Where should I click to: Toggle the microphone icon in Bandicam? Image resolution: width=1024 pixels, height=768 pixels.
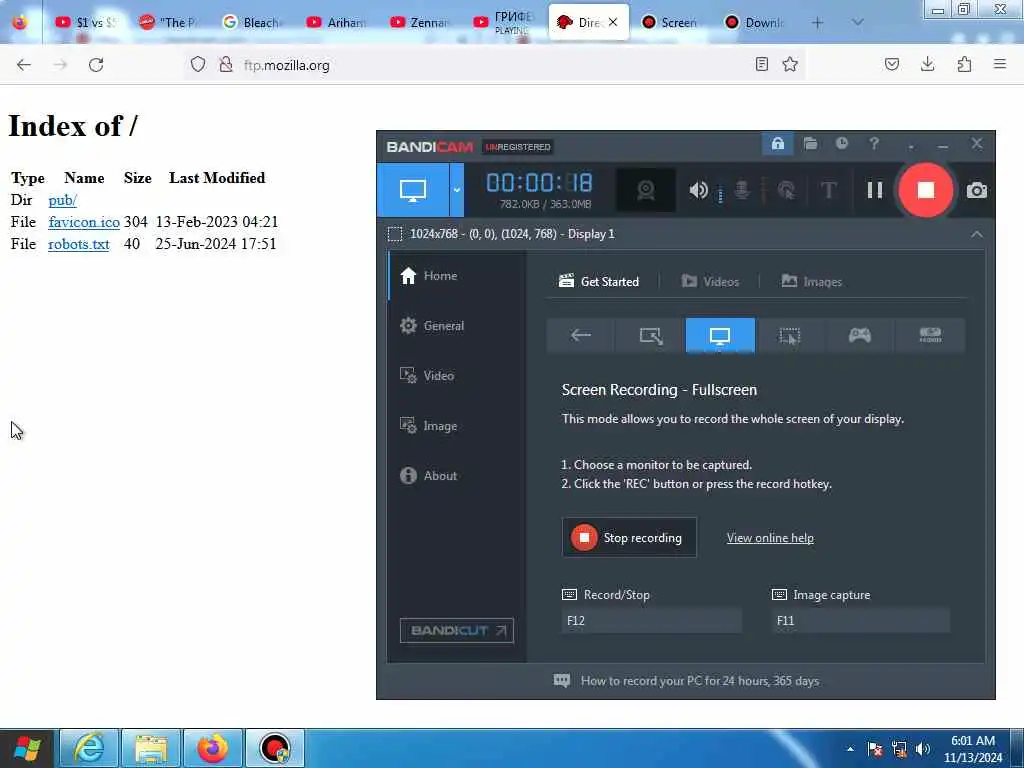coord(741,190)
